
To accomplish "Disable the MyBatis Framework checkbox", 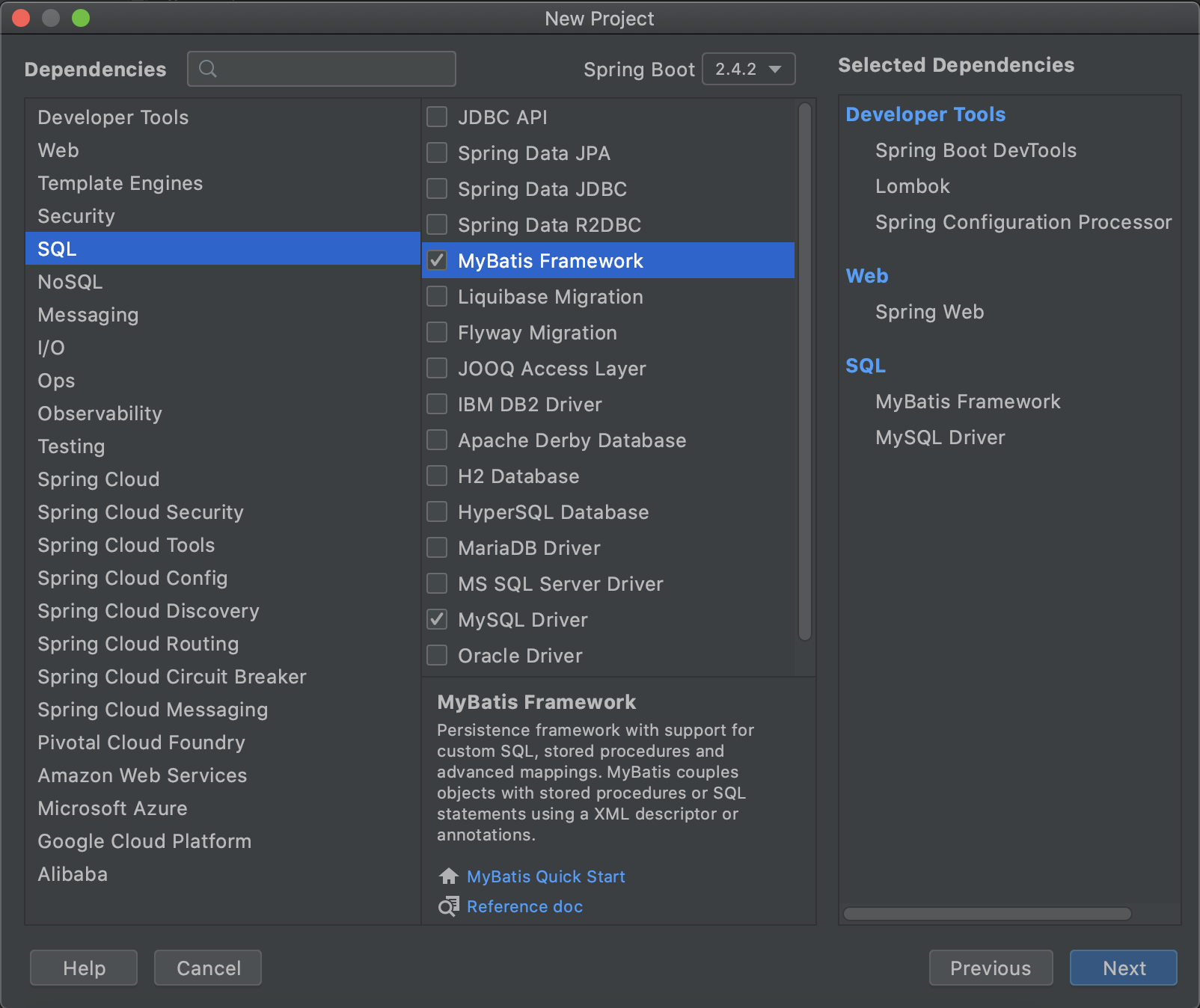I will (x=437, y=260).
